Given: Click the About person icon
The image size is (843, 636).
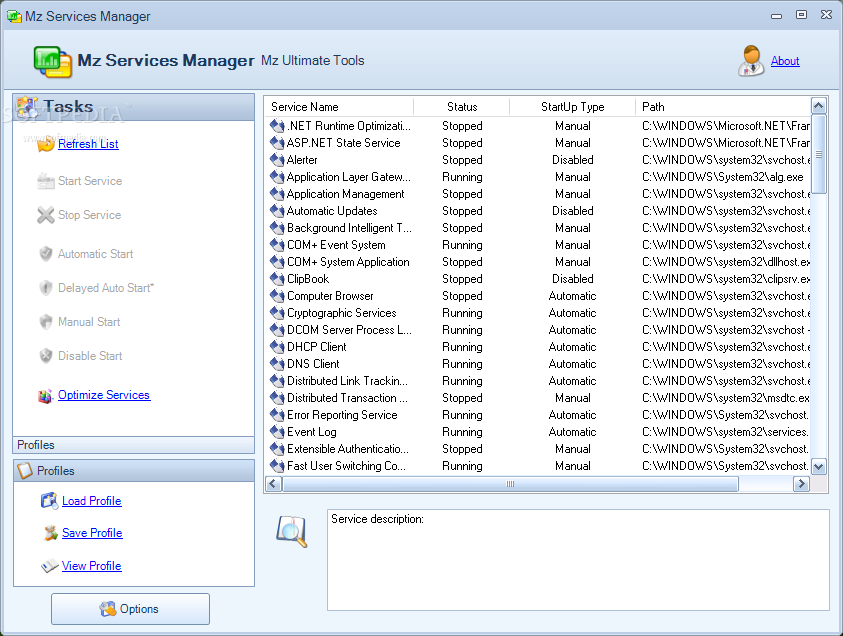Looking at the screenshot, I should tap(751, 61).
